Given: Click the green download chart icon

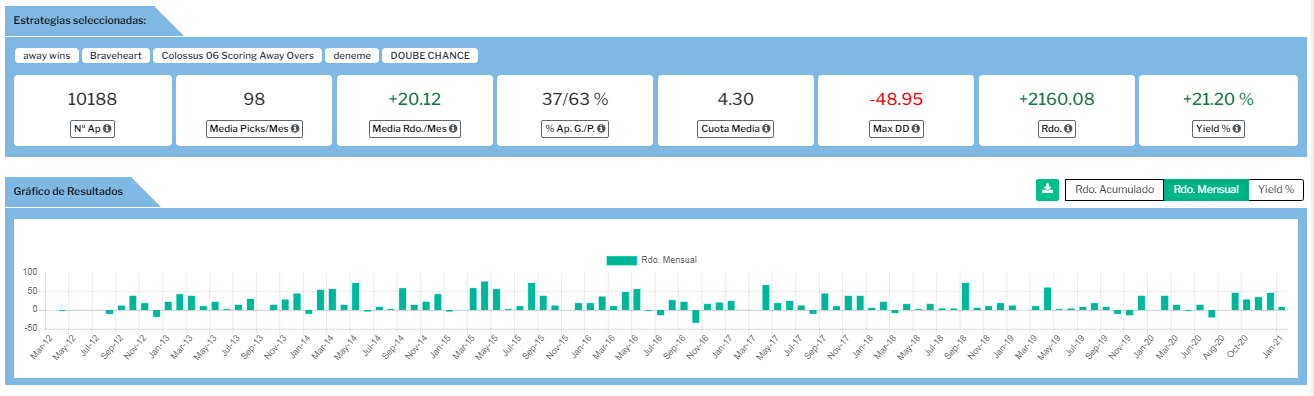Looking at the screenshot, I should tap(1047, 189).
